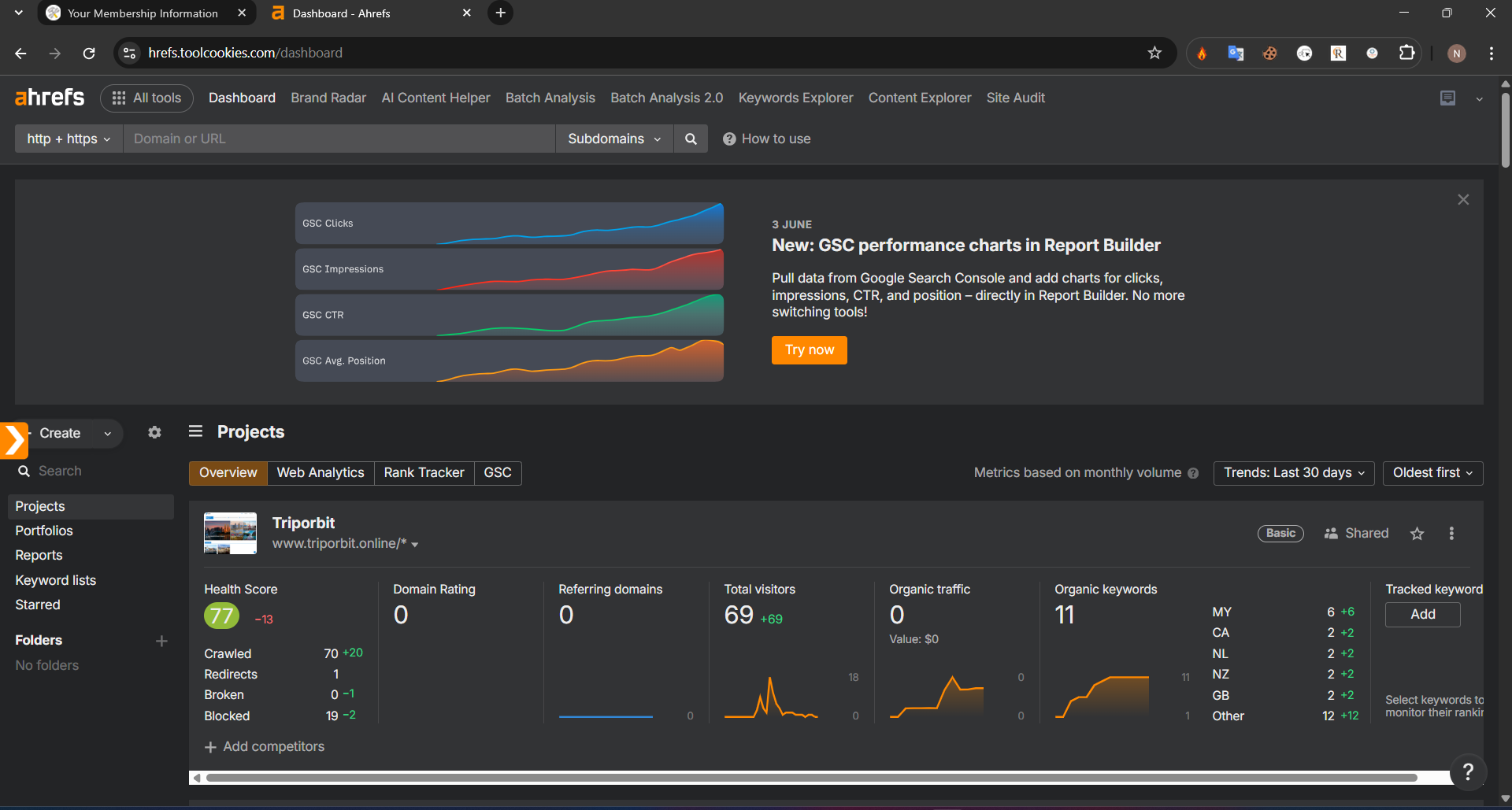
Task: Open AI Content Helper menu item
Action: click(x=435, y=98)
